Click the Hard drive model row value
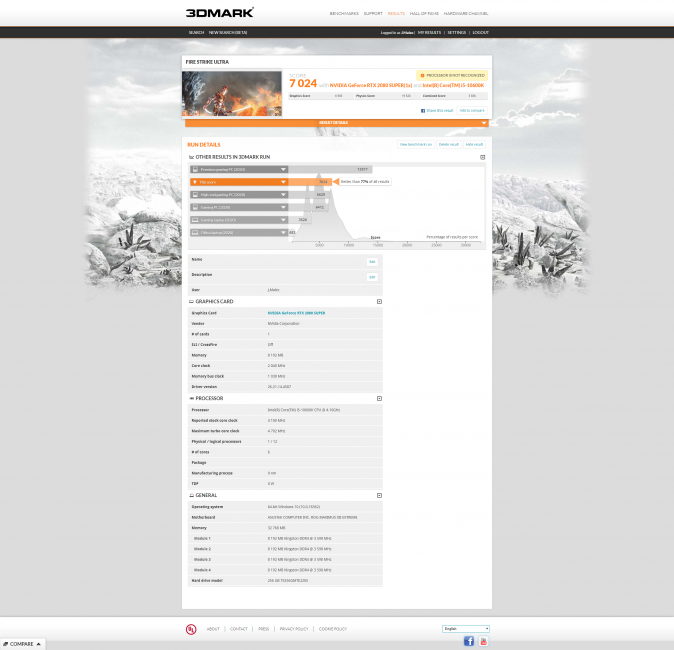Image resolution: width=674 pixels, height=650 pixels. (288, 581)
